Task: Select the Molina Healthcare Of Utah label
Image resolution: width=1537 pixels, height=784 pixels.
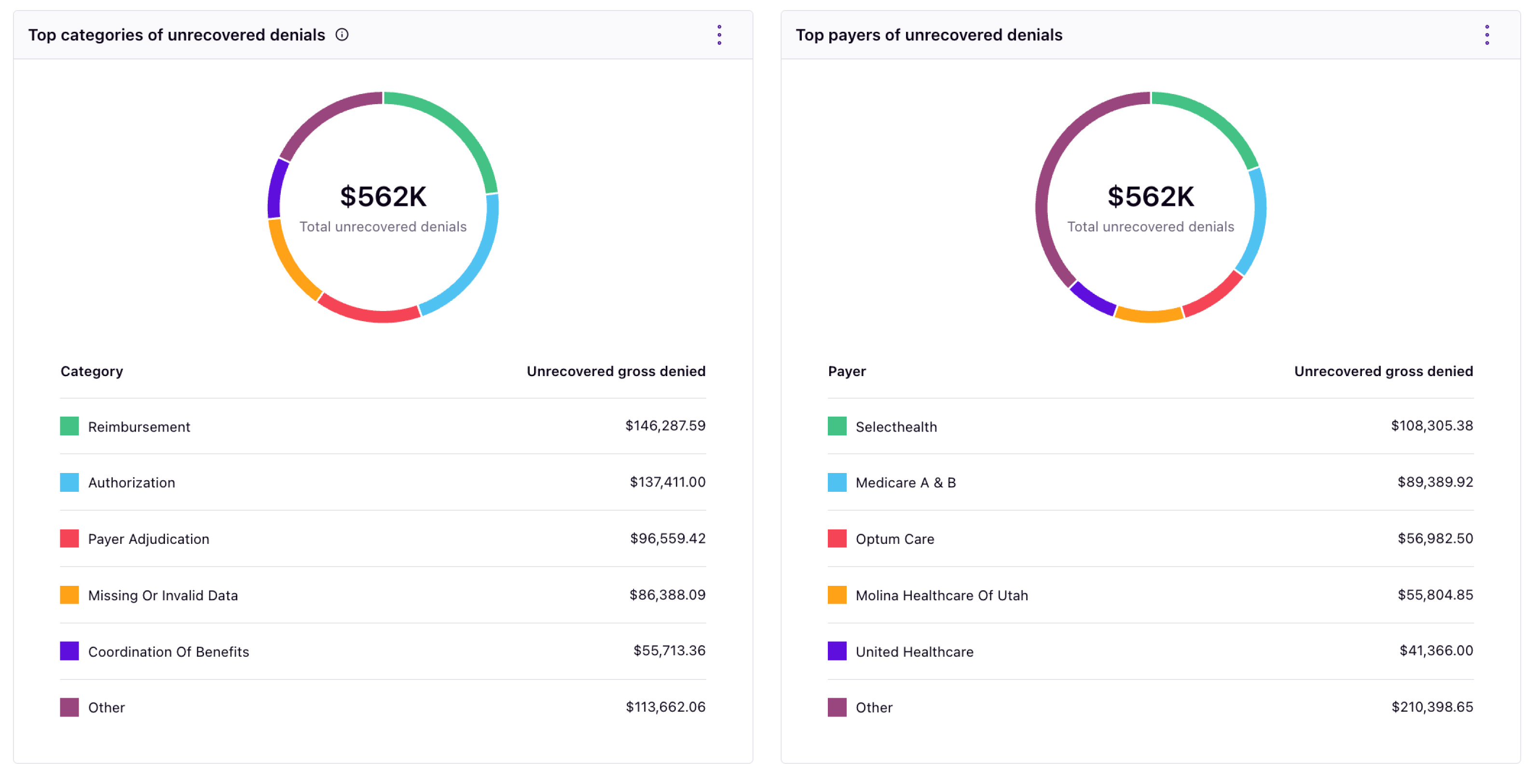Action: [x=942, y=595]
